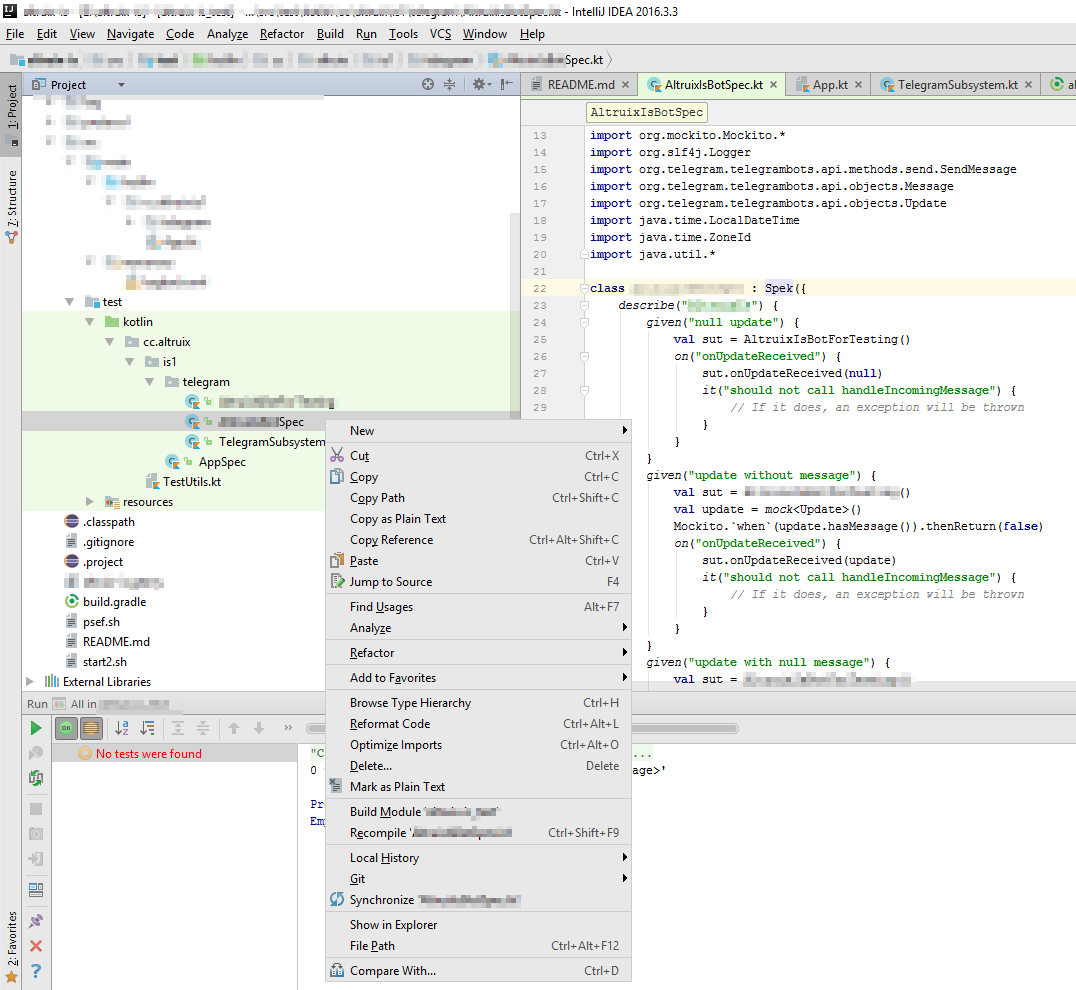
Task: Close the Run panel with red X
Action: coord(36,945)
